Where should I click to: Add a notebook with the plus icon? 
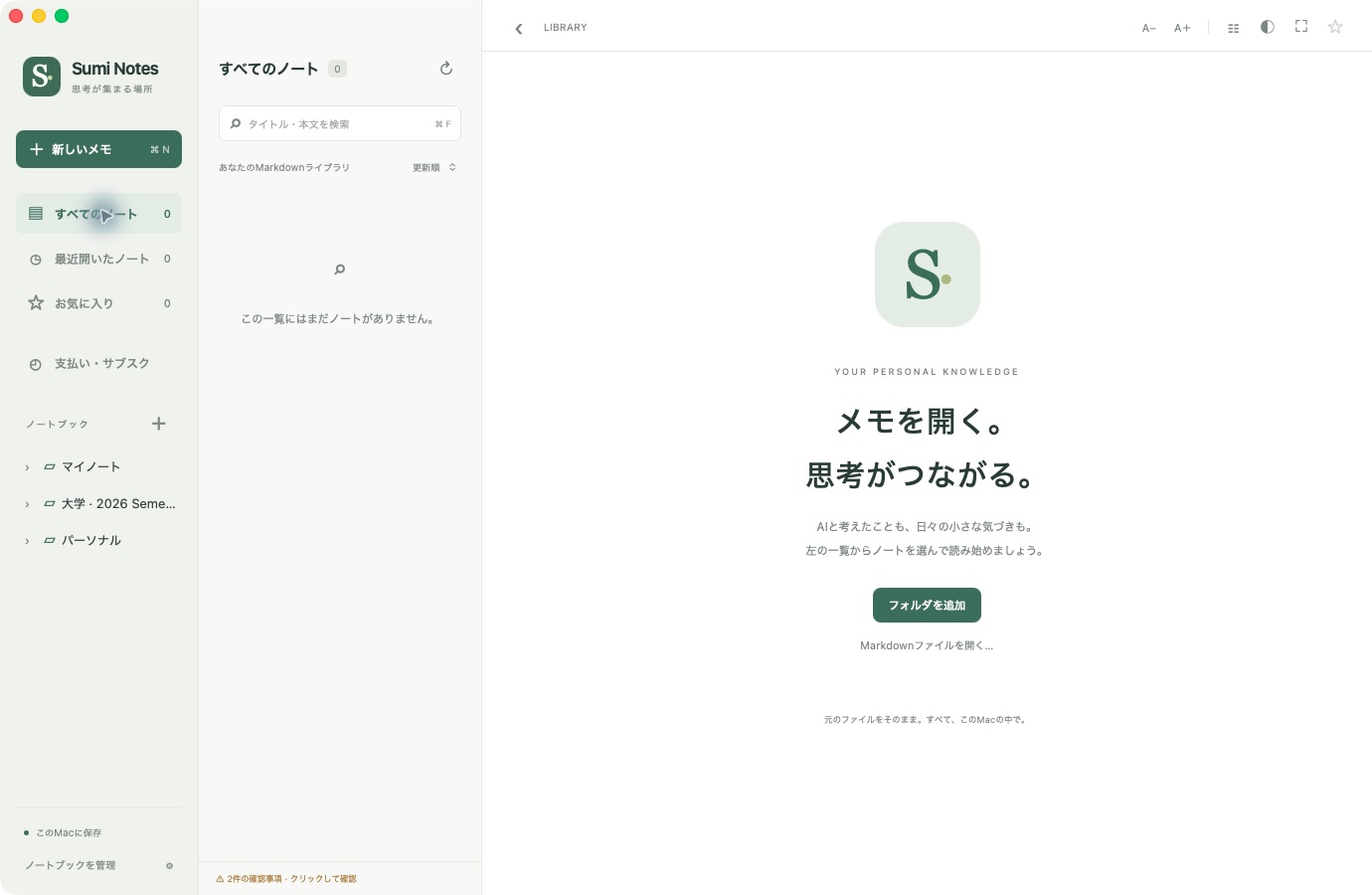pos(159,424)
